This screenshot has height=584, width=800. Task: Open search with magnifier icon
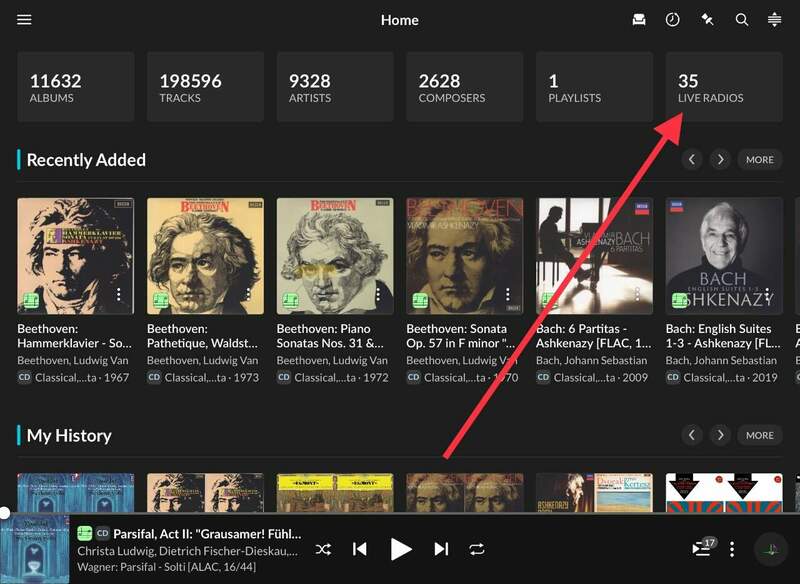742,20
